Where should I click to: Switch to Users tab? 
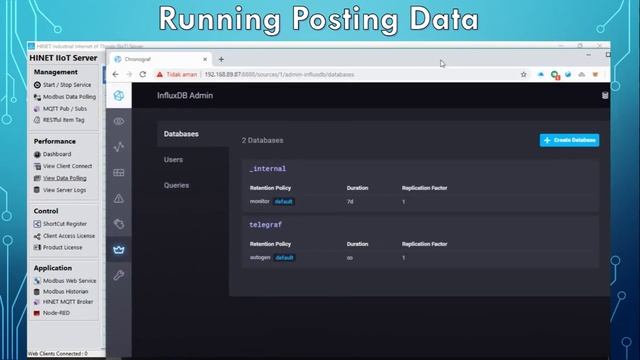173,160
